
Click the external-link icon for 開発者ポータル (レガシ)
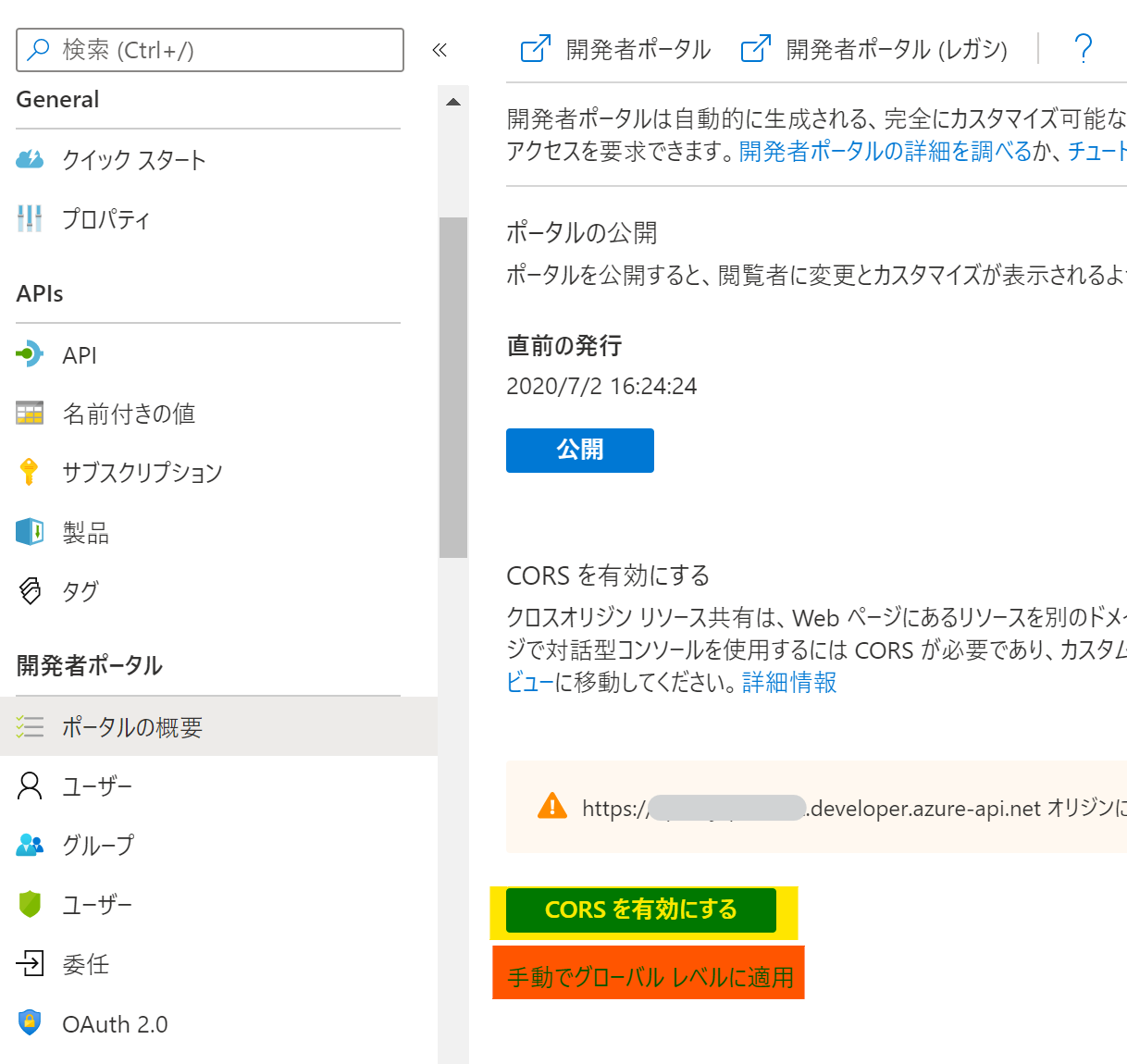point(756,49)
